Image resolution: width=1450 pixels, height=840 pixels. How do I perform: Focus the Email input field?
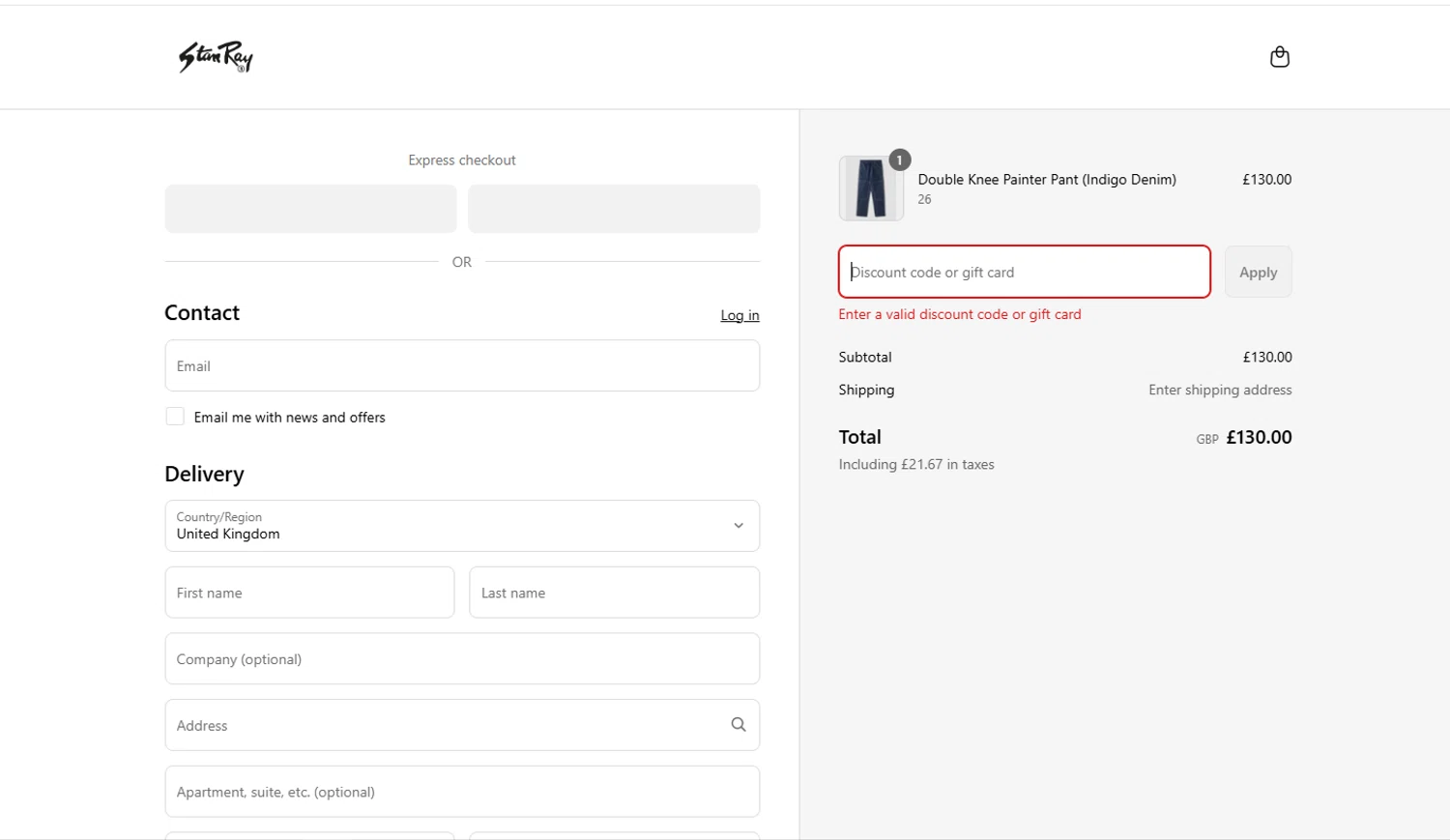(462, 365)
